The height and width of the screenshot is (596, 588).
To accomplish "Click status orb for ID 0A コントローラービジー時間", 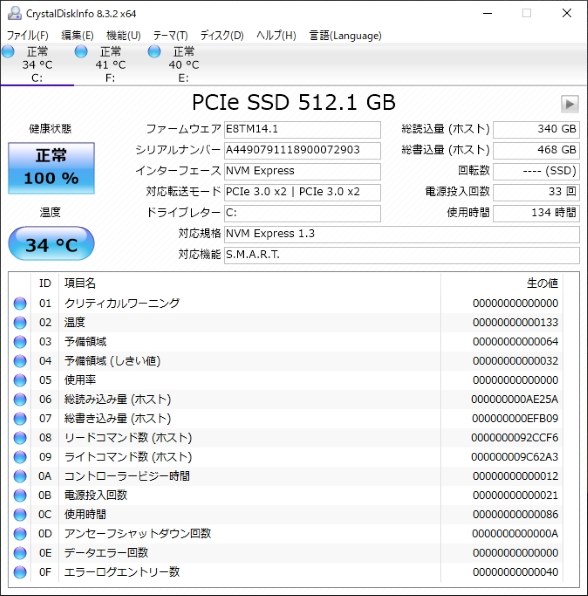I will click(20, 476).
